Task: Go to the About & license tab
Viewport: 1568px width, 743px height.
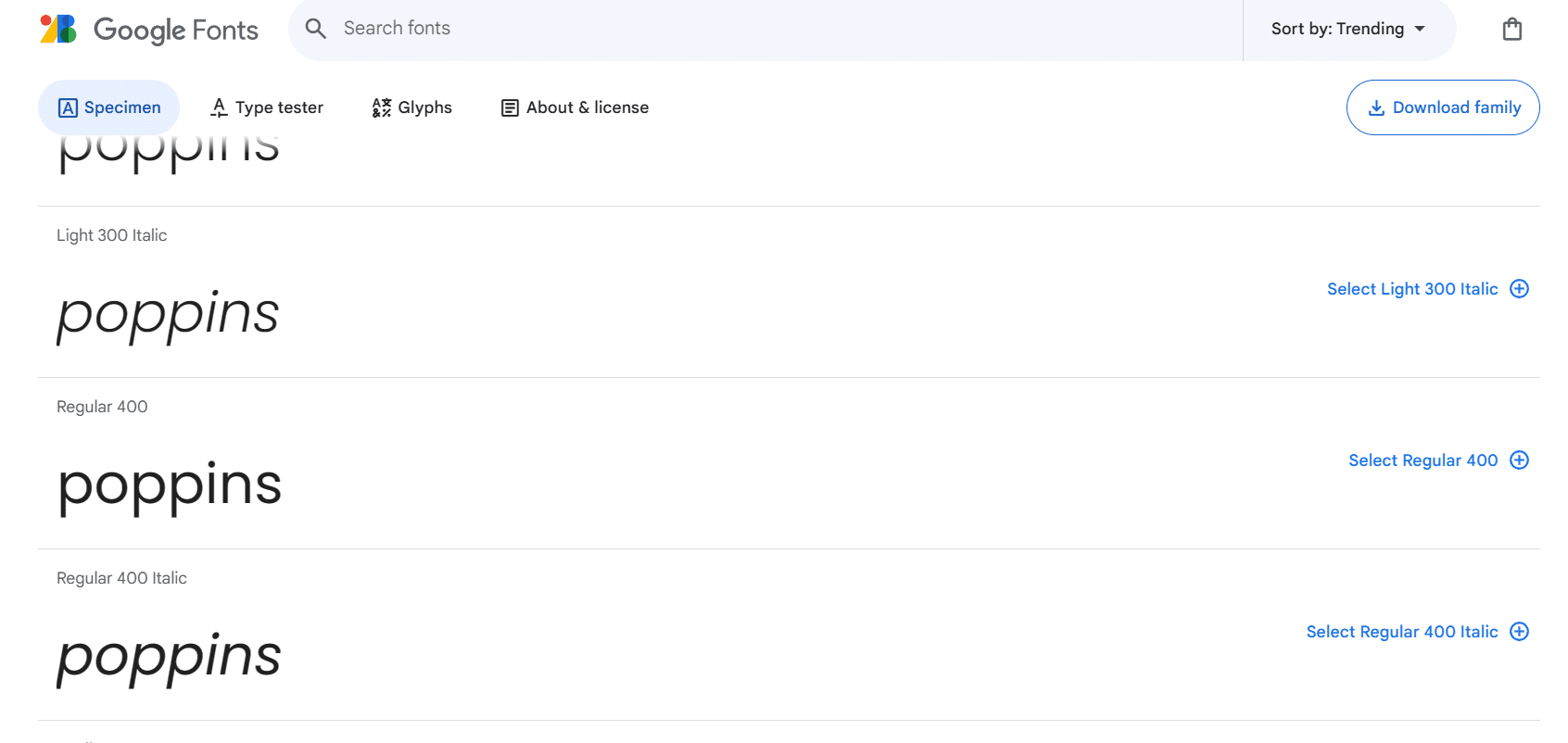Action: tap(575, 107)
